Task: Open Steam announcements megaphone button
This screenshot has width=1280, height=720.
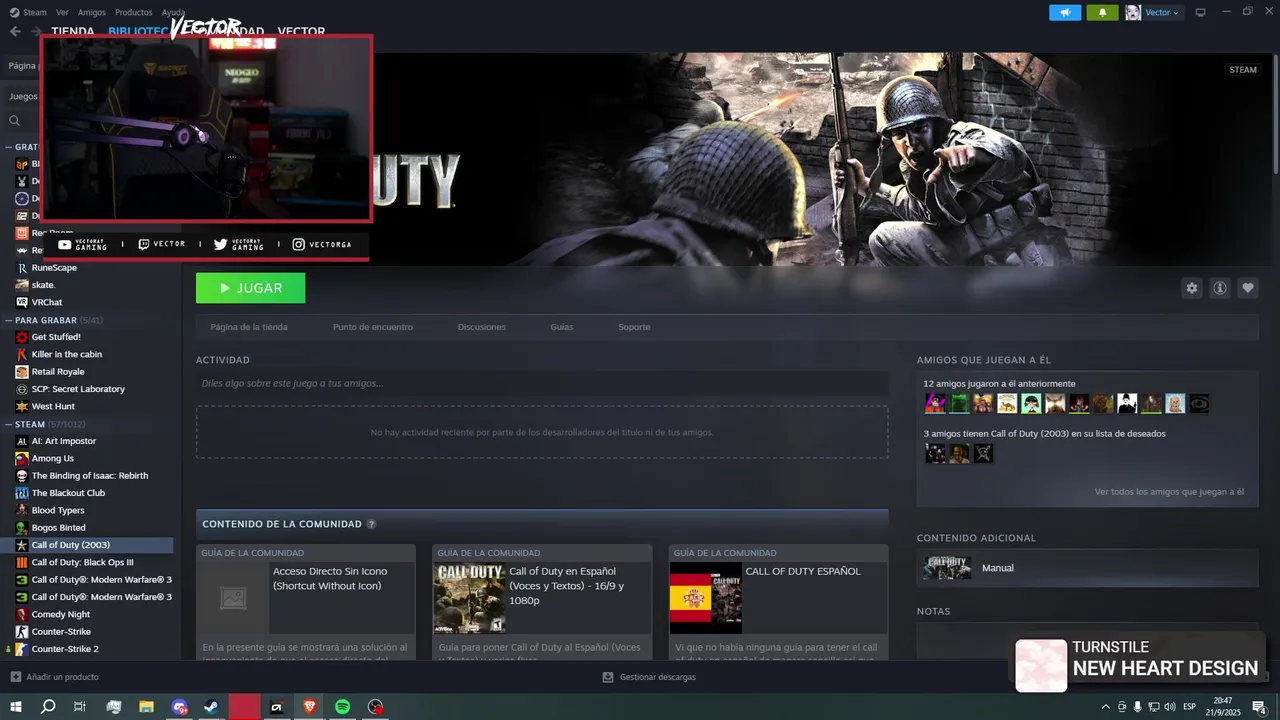Action: (1065, 12)
